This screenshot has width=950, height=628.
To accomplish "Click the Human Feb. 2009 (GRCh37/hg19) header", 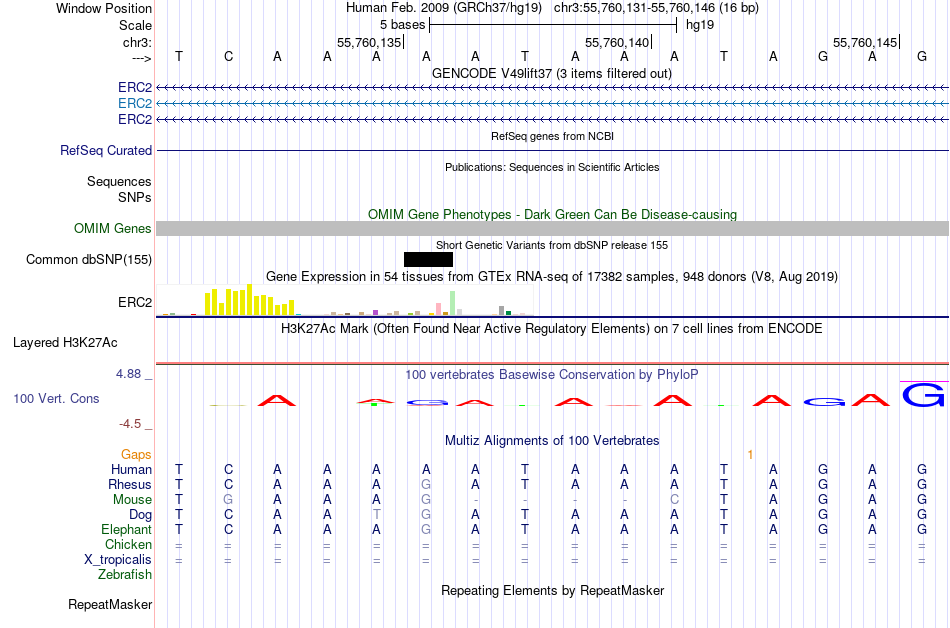I will coord(443,8).
